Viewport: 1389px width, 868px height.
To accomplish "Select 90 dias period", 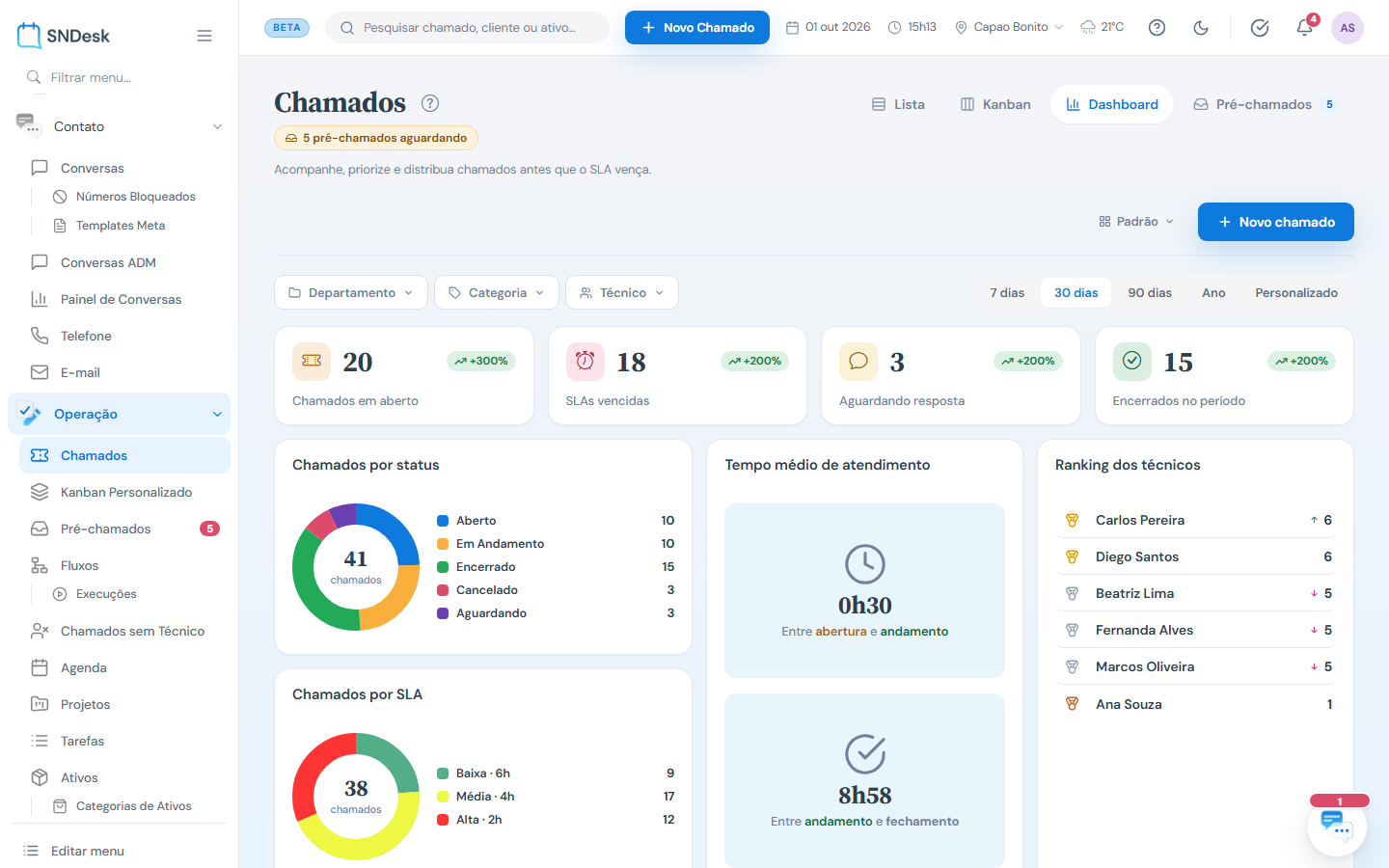I will pyautogui.click(x=1150, y=292).
